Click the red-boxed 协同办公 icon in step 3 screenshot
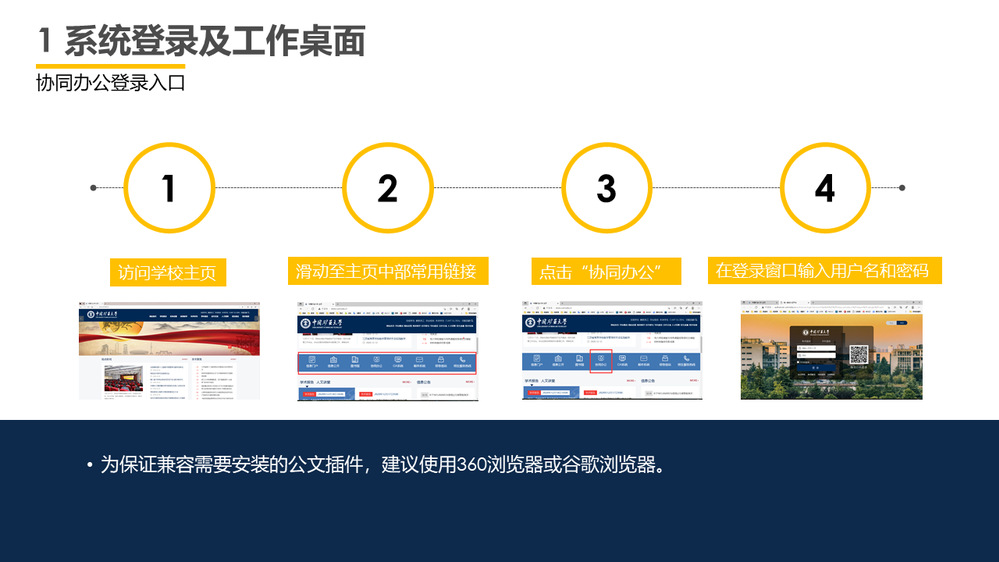Image resolution: width=999 pixels, height=562 pixels. point(600,360)
